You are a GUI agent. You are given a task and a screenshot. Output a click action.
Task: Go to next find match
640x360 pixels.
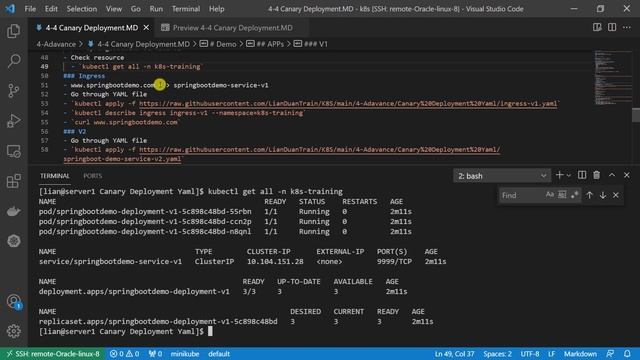[x=602, y=195]
